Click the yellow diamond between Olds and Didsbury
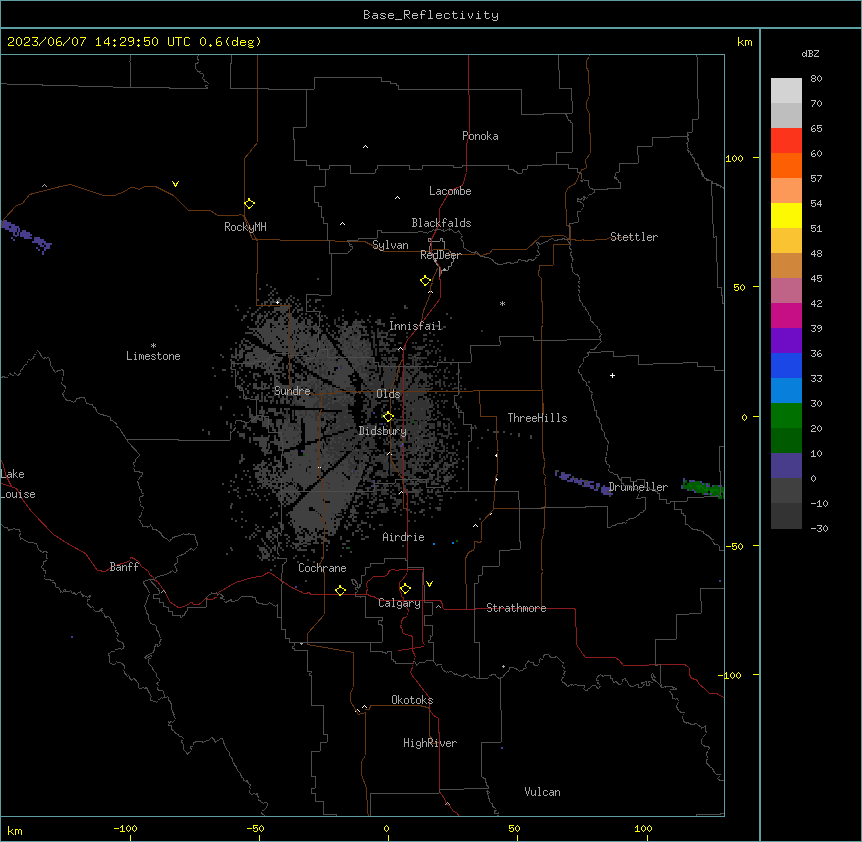 click(388, 417)
